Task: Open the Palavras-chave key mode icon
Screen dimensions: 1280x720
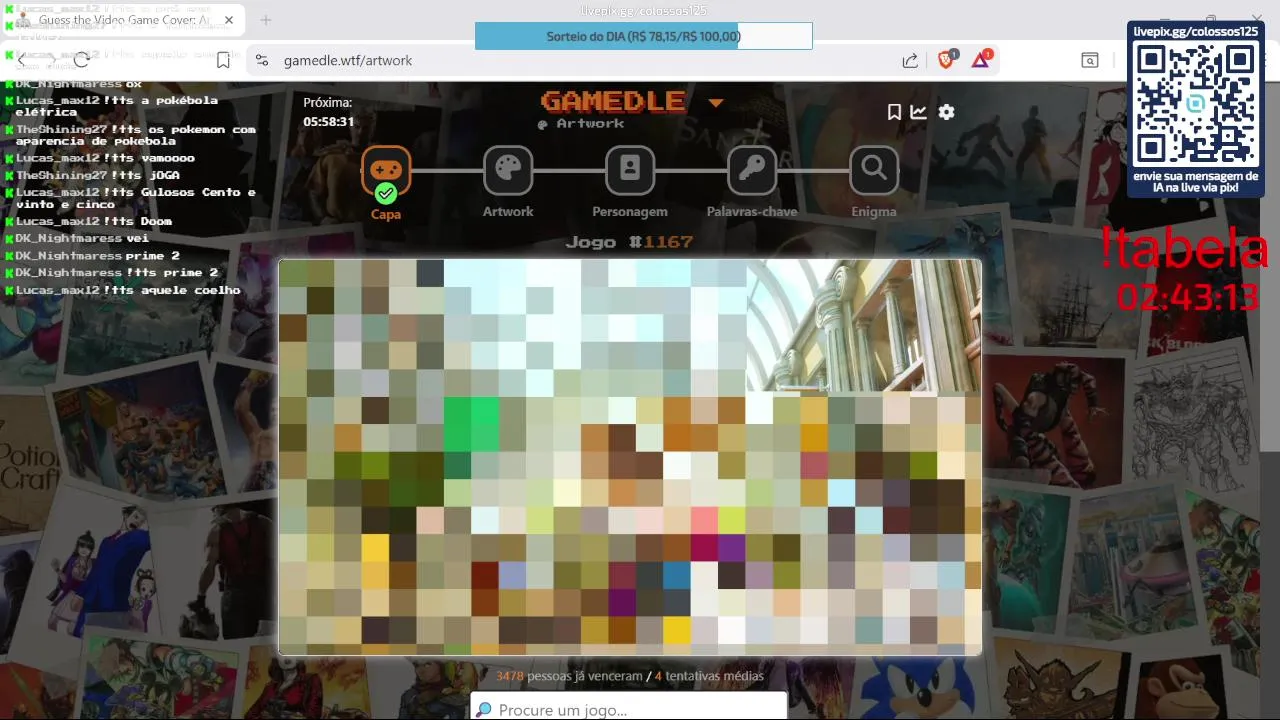Action: (x=752, y=171)
